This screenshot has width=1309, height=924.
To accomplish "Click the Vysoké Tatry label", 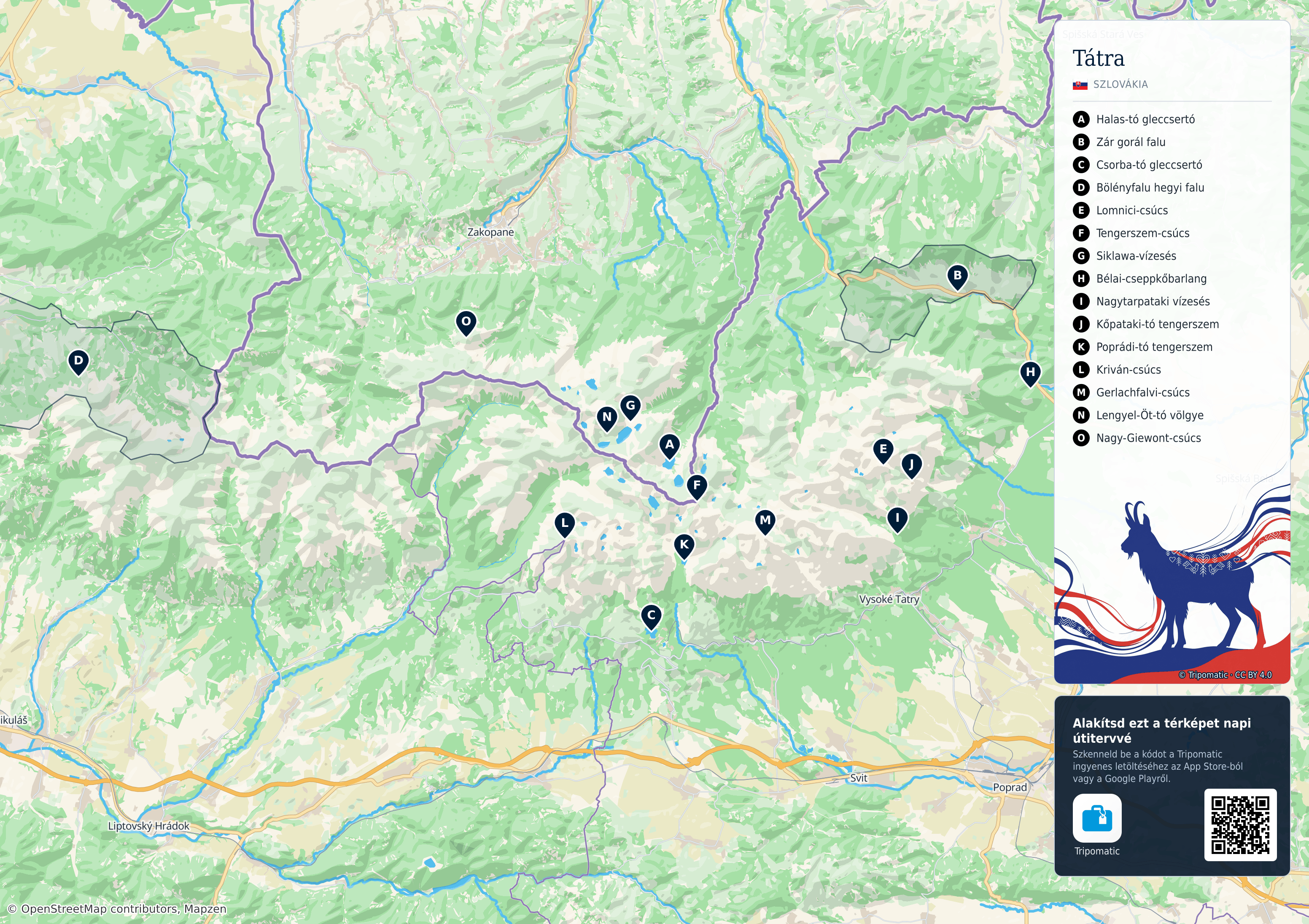I will click(x=889, y=599).
